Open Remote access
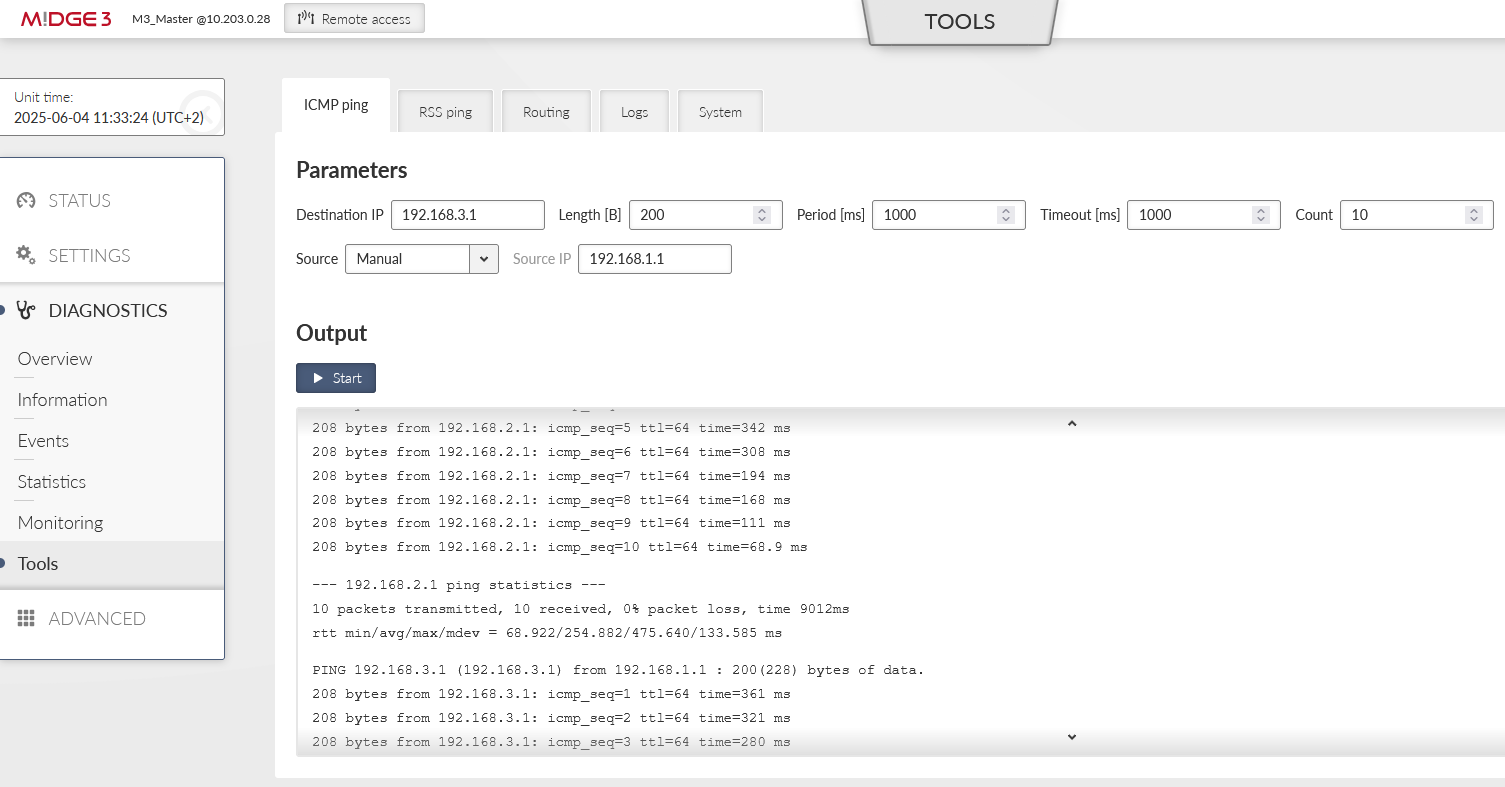The height and width of the screenshot is (787, 1505). tap(354, 18)
